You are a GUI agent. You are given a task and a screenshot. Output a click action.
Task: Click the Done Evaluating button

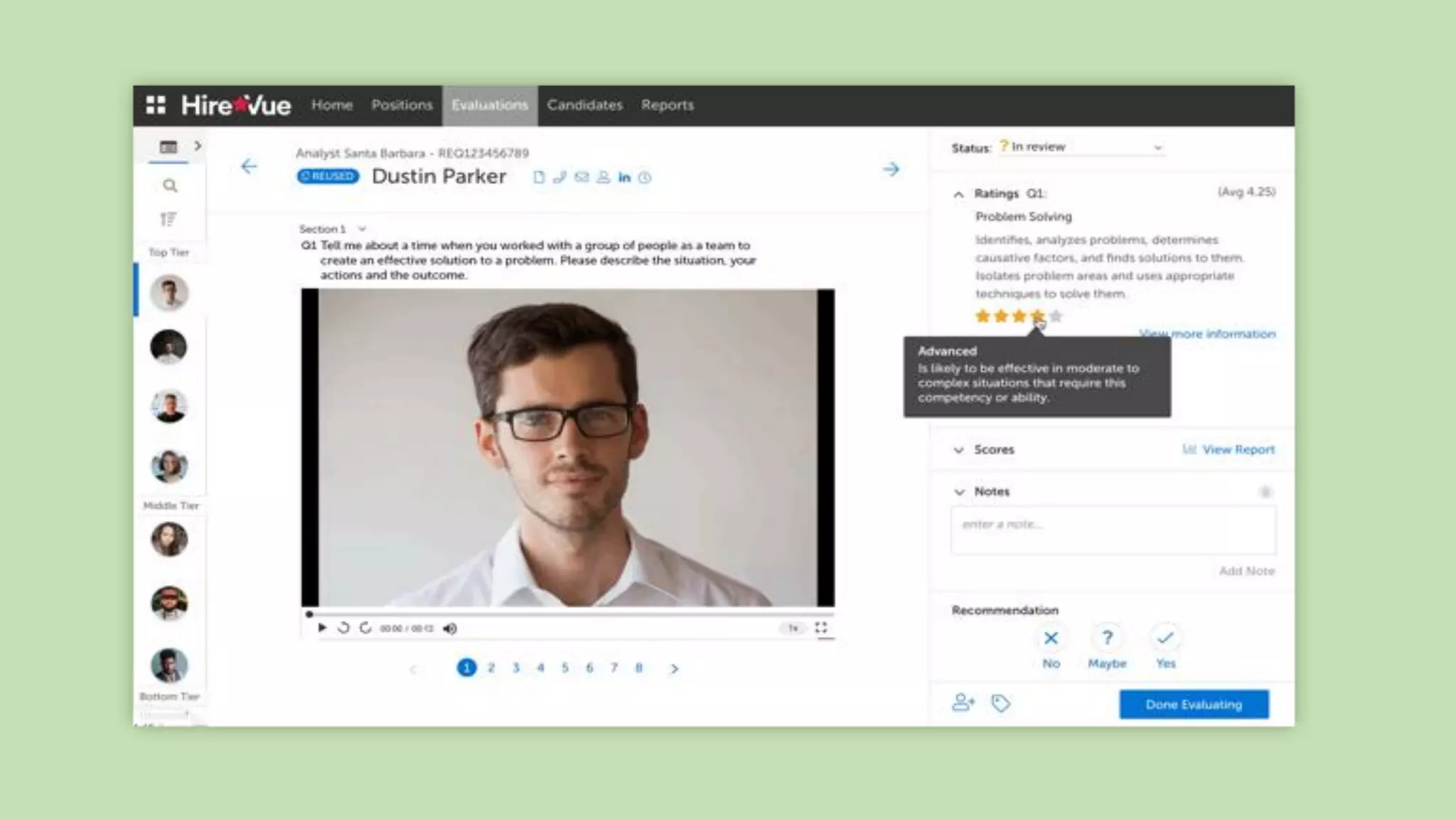(x=1194, y=705)
